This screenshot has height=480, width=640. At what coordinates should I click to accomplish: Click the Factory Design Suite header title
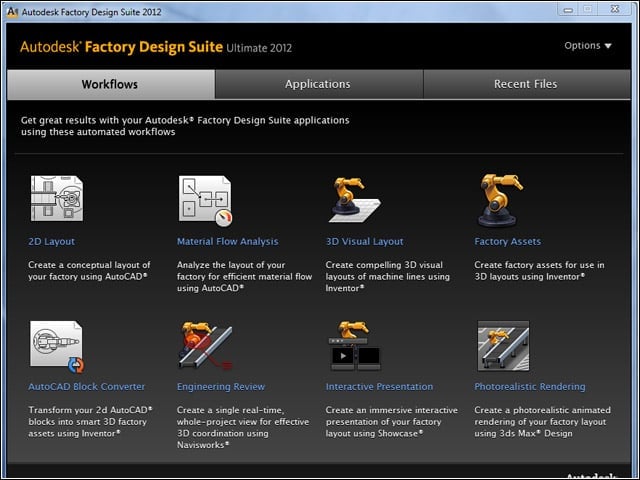point(156,47)
